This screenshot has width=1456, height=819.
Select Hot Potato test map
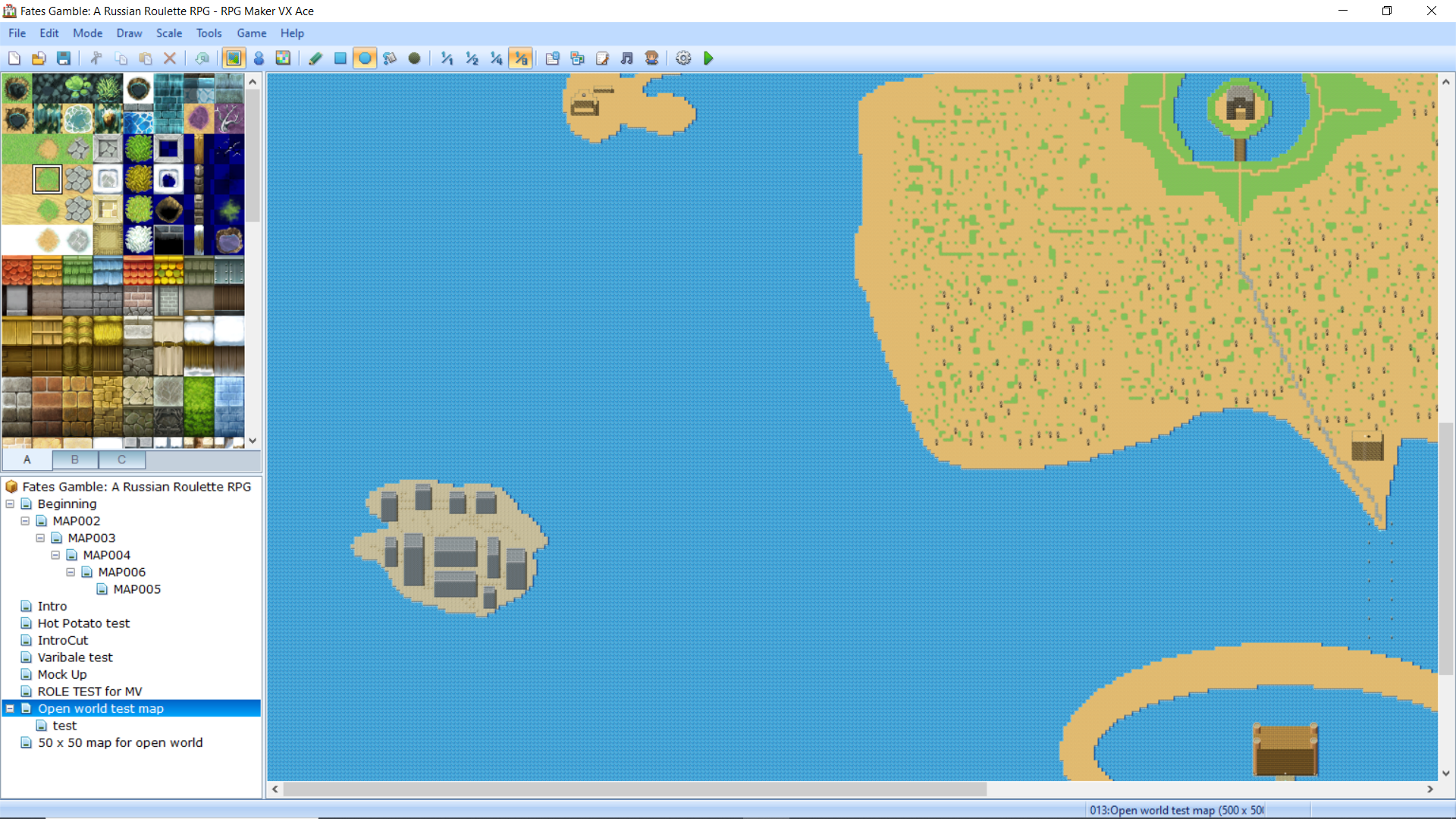83,623
